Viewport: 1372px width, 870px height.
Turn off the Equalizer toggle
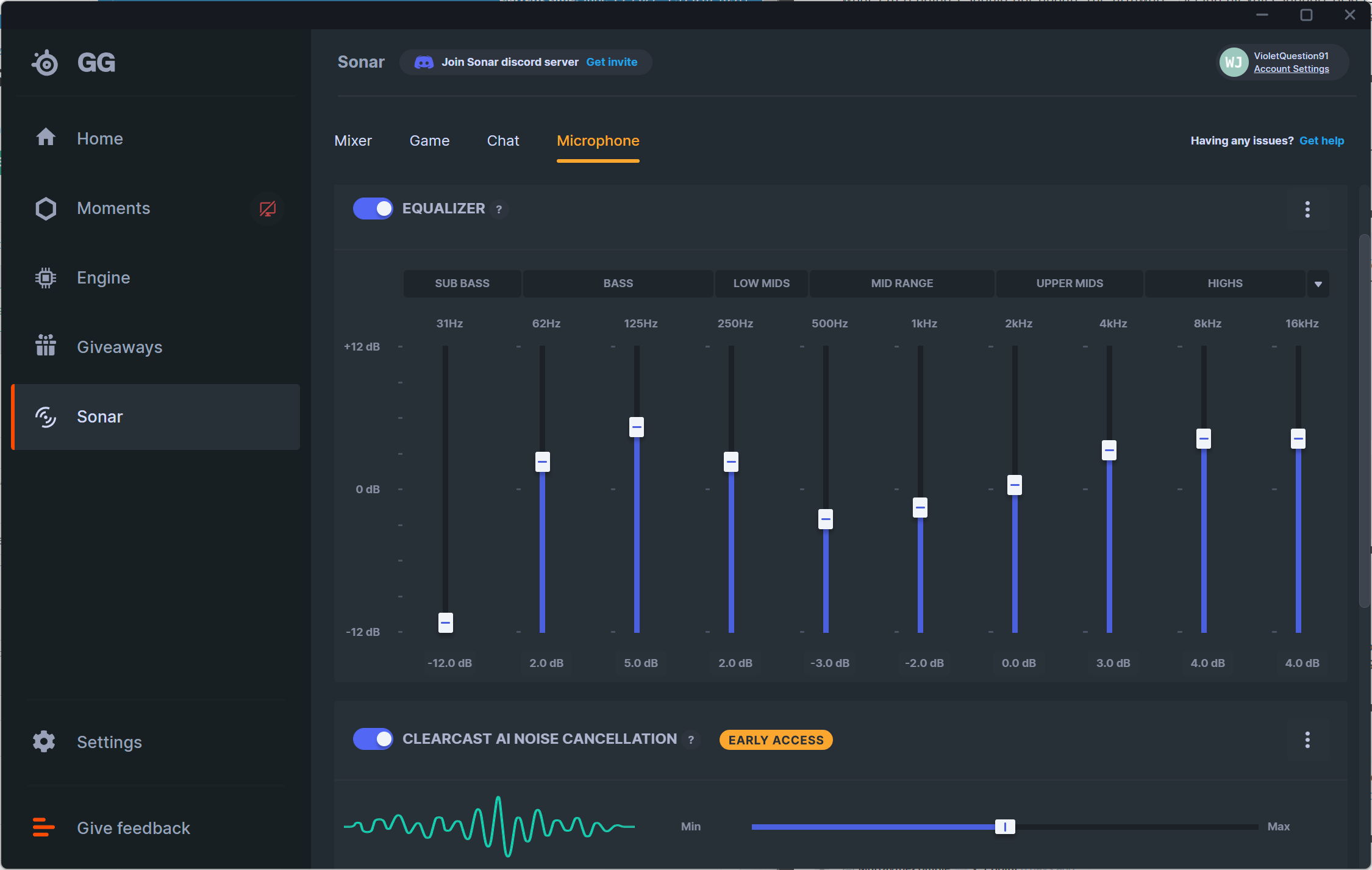point(373,209)
